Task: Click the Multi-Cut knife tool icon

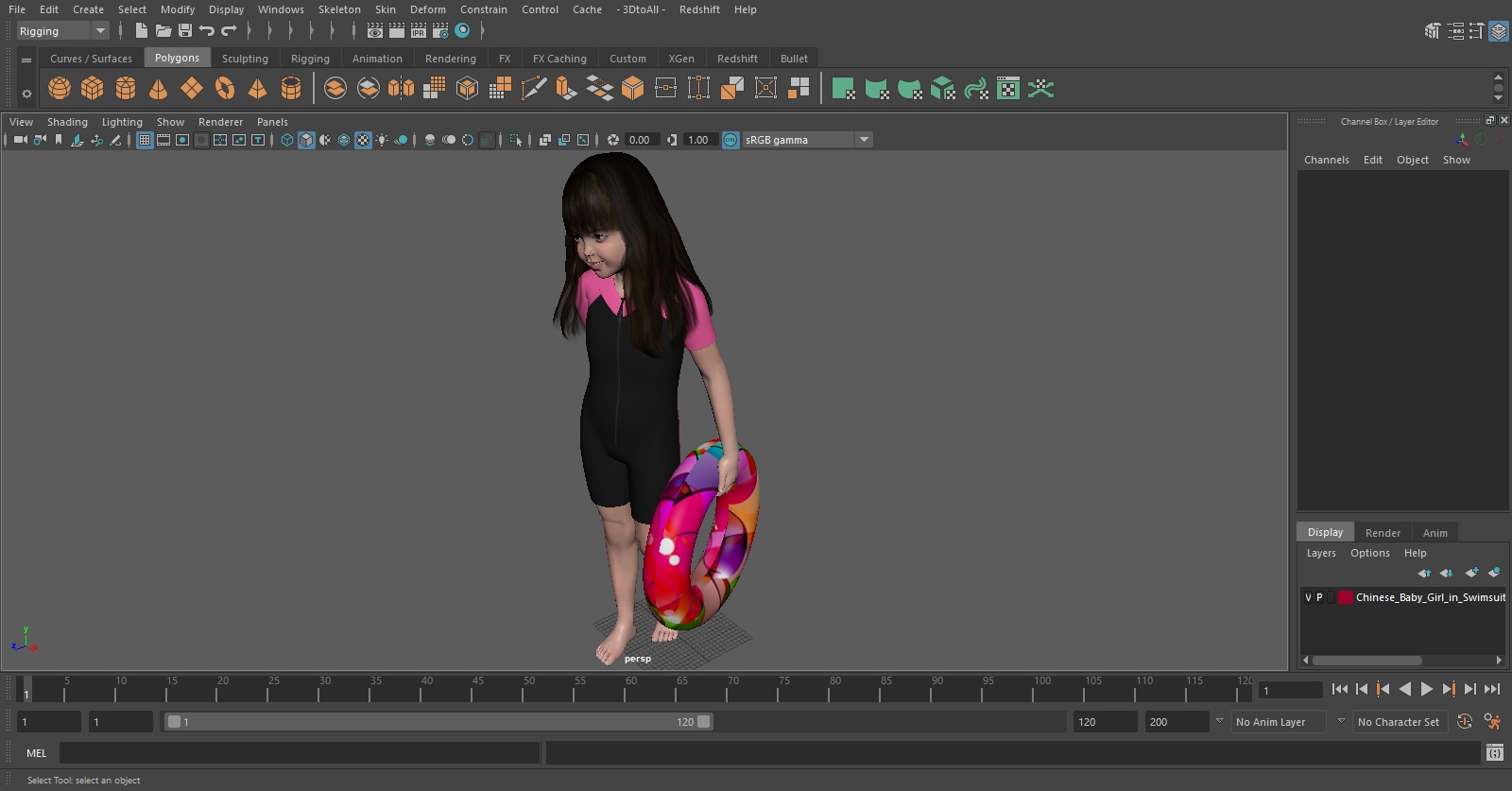Action: point(534,89)
